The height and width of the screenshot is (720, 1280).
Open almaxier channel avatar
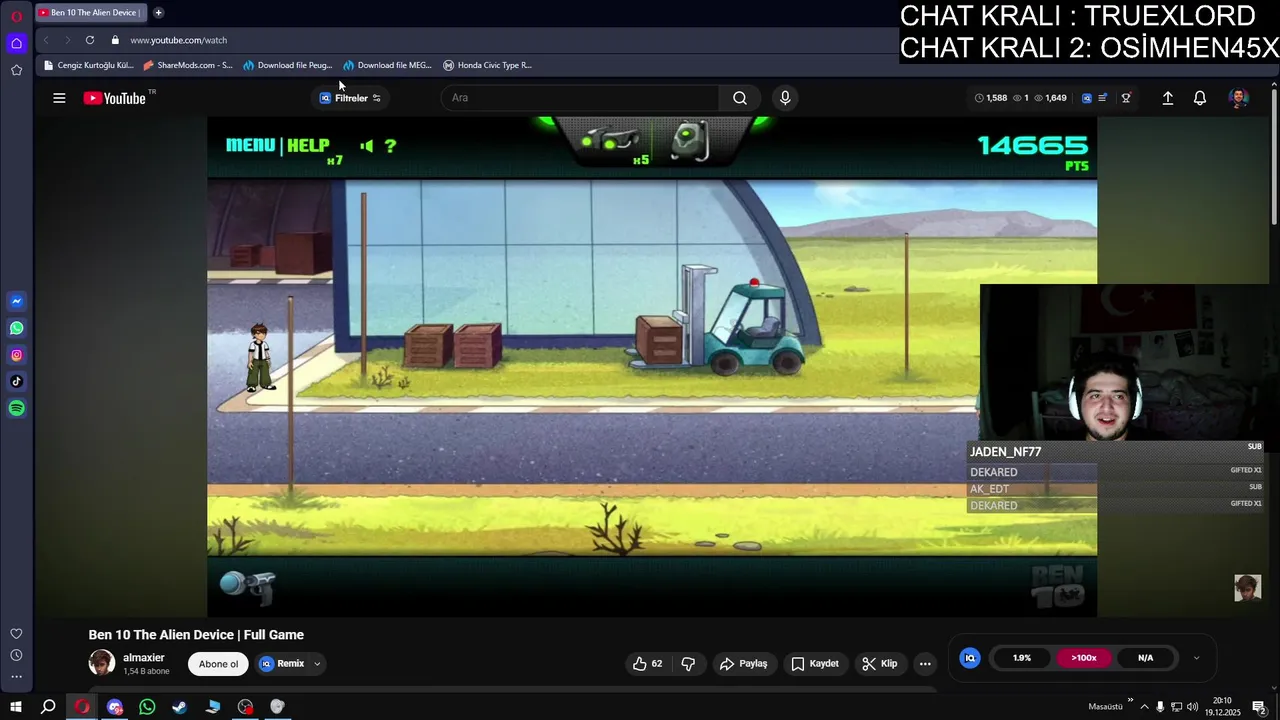(x=102, y=663)
